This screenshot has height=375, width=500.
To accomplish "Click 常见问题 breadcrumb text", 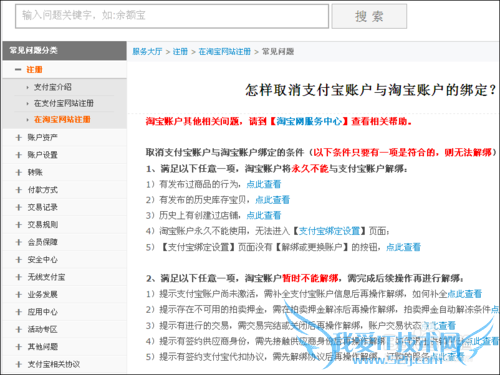I will (x=278, y=52).
